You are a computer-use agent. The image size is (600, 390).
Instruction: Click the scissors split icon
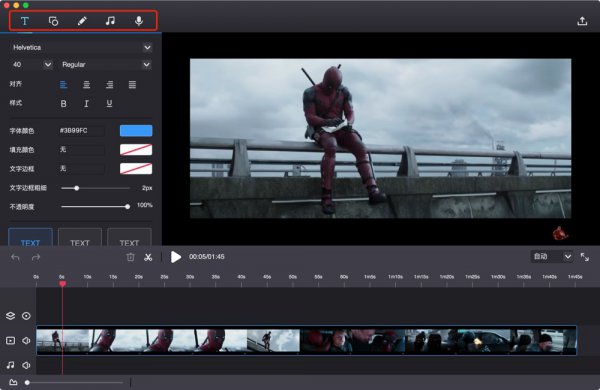coord(148,257)
